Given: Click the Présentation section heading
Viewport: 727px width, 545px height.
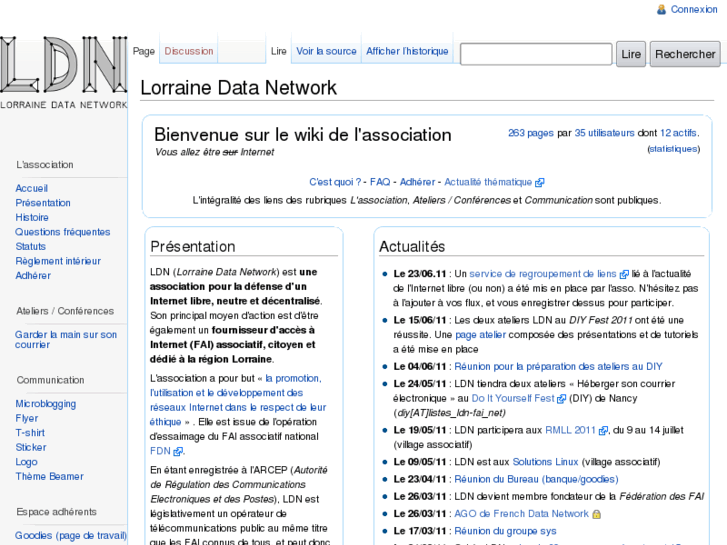Looking at the screenshot, I should 193,247.
